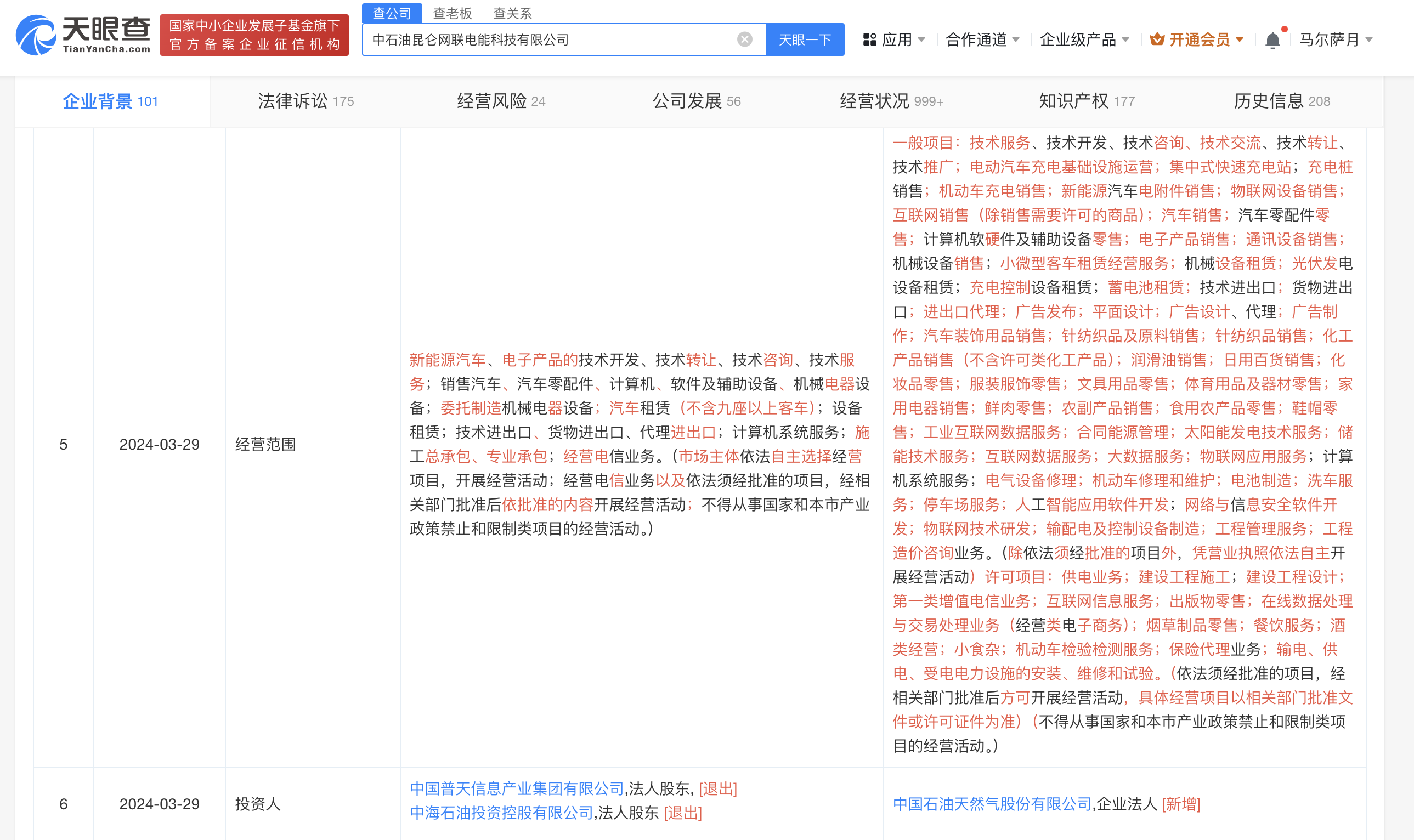Go to the 经营风险 section tab
1414x840 pixels.
coord(500,101)
